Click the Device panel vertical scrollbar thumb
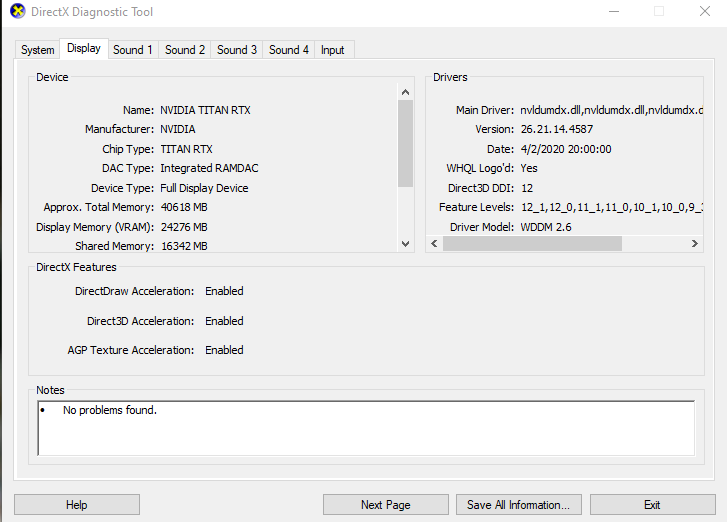 pyautogui.click(x=405, y=143)
